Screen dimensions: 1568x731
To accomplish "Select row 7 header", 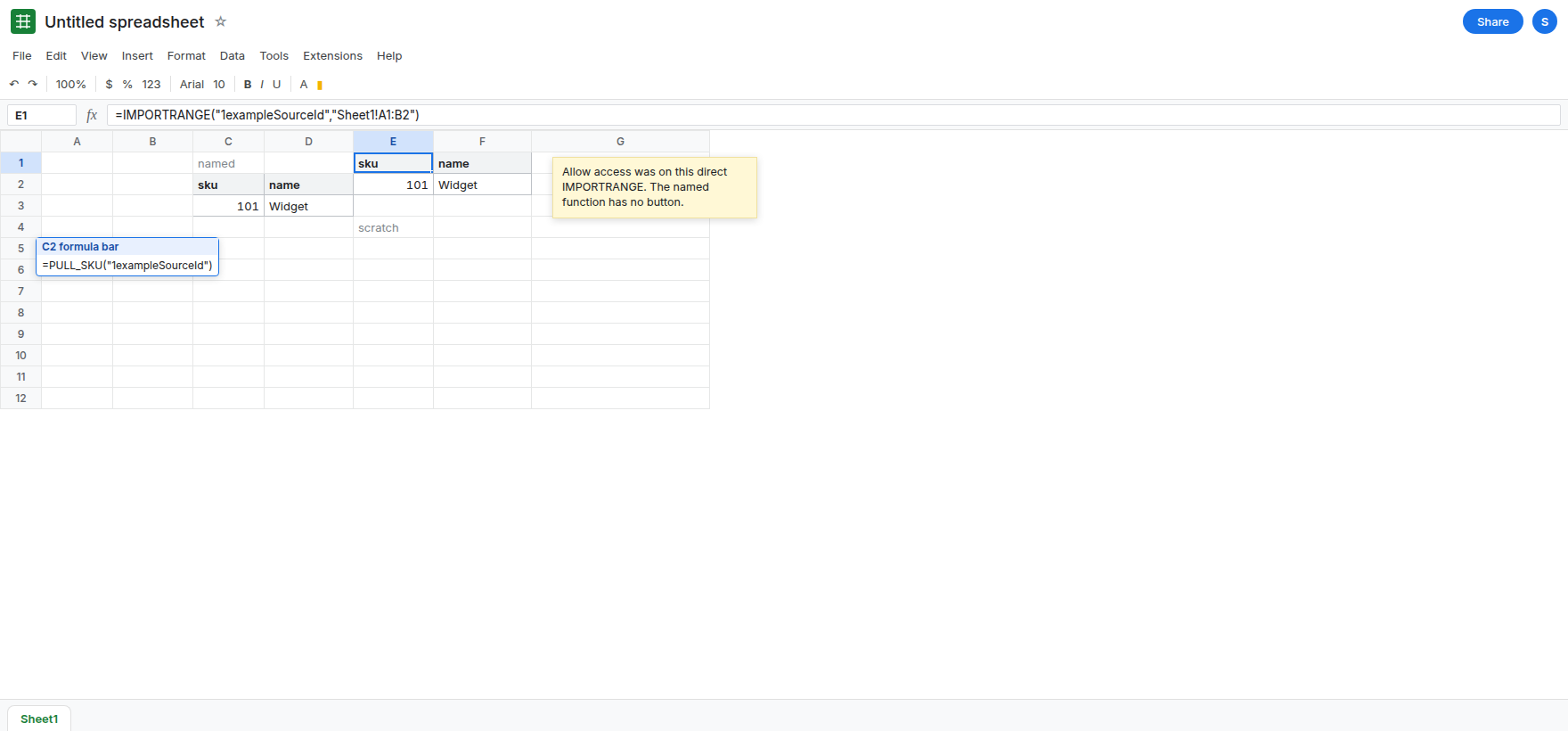I will point(20,291).
